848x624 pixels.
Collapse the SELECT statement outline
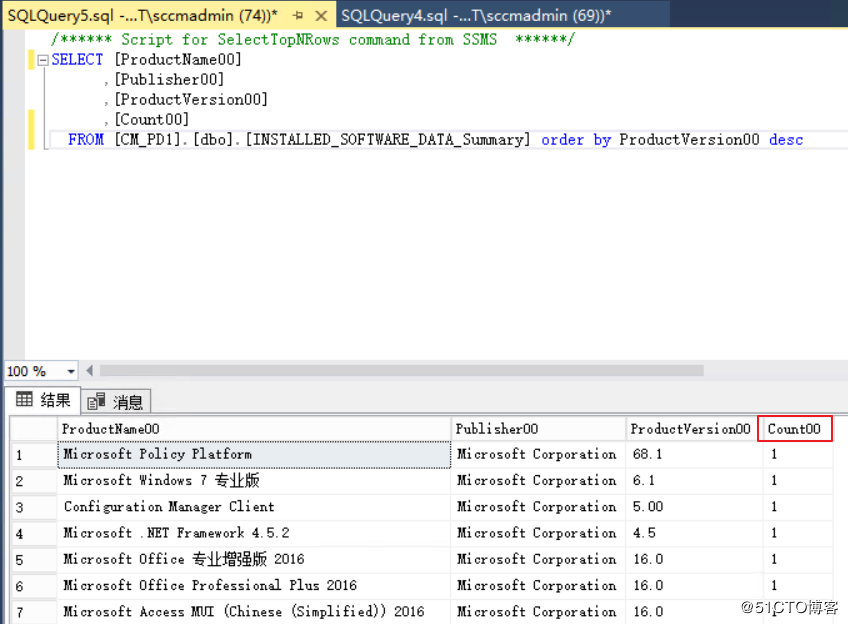point(43,60)
